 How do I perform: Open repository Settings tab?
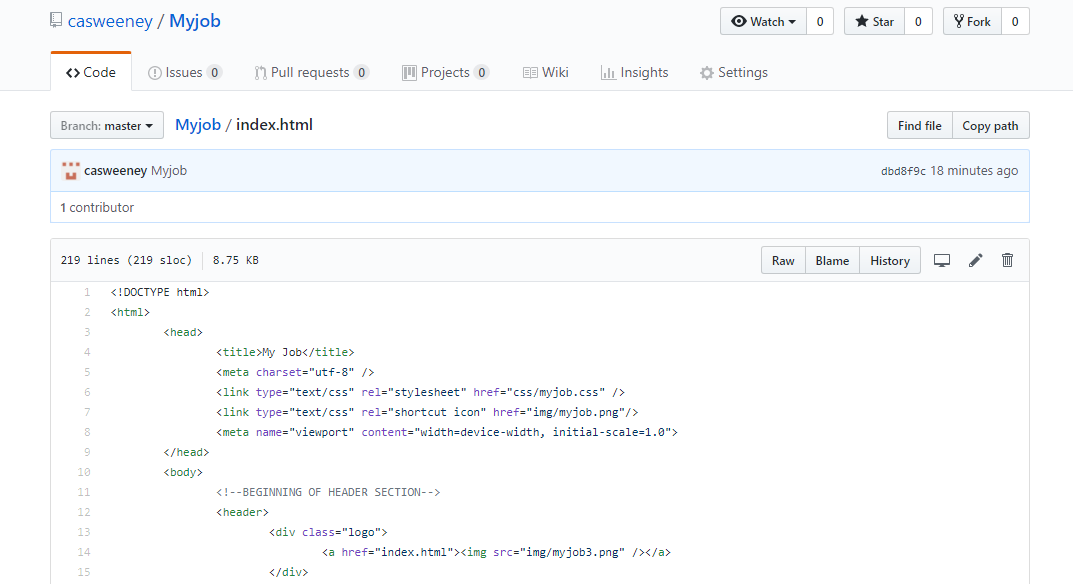pyautogui.click(x=734, y=72)
